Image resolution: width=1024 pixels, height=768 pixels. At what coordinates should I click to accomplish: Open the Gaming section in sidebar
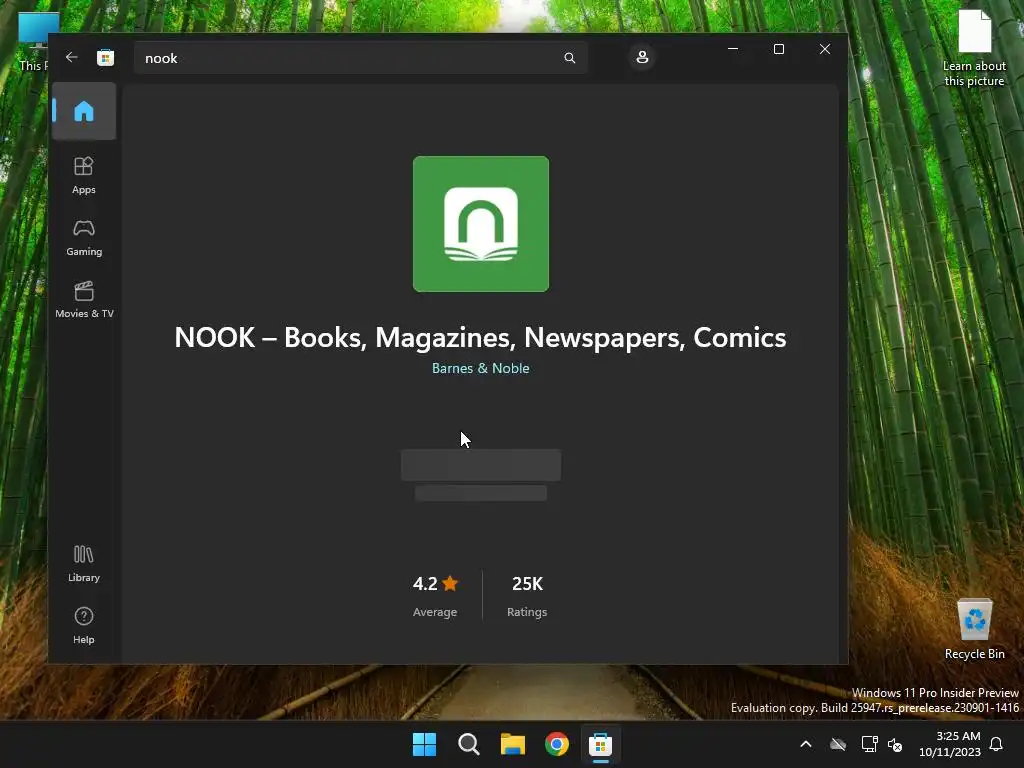point(84,238)
